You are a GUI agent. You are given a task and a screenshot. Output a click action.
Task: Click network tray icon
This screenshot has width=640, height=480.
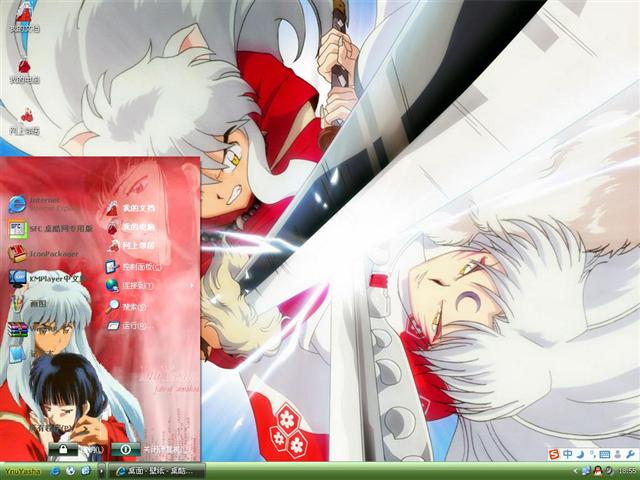coord(587,471)
